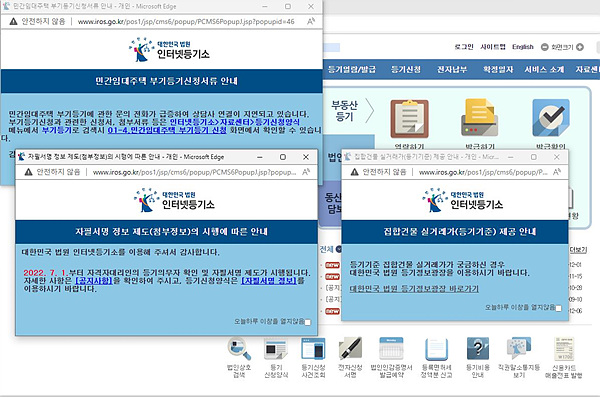Click the URL field in the 집합건물 popup

pyautogui.click(x=483, y=172)
